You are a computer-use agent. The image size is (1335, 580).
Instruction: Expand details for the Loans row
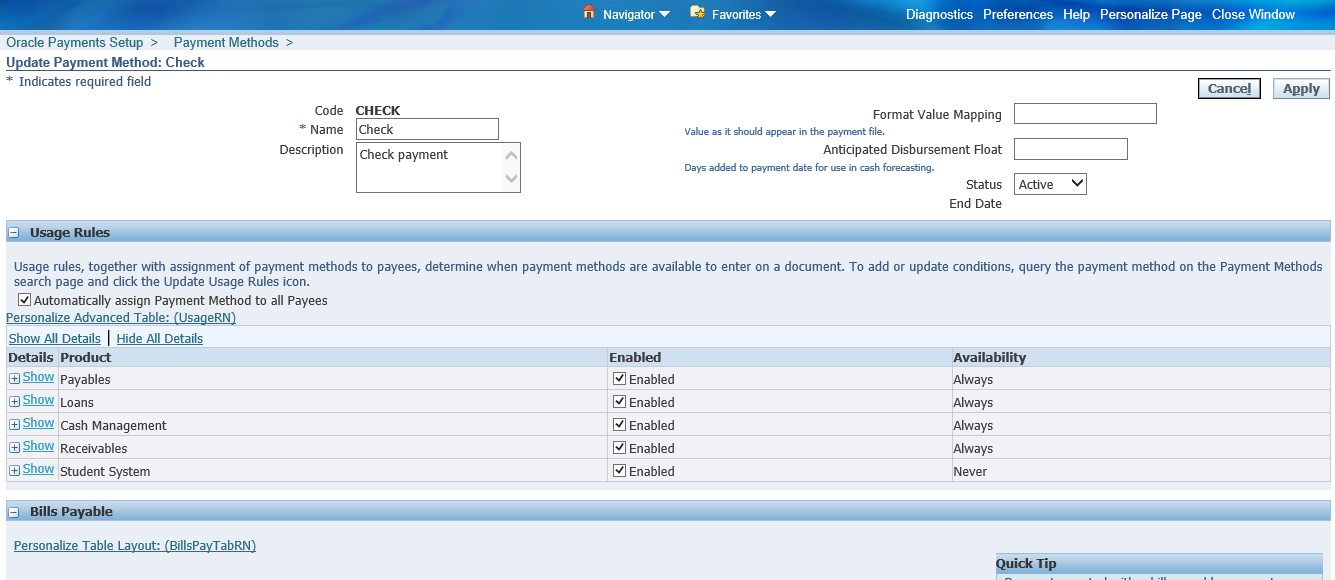tap(37, 400)
